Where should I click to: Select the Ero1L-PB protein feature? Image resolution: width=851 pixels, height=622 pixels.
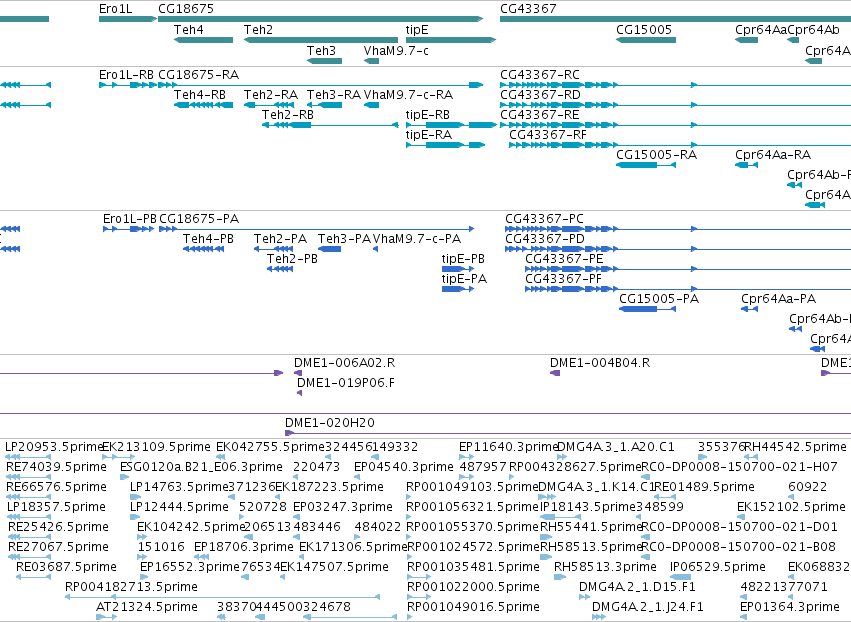tap(129, 229)
